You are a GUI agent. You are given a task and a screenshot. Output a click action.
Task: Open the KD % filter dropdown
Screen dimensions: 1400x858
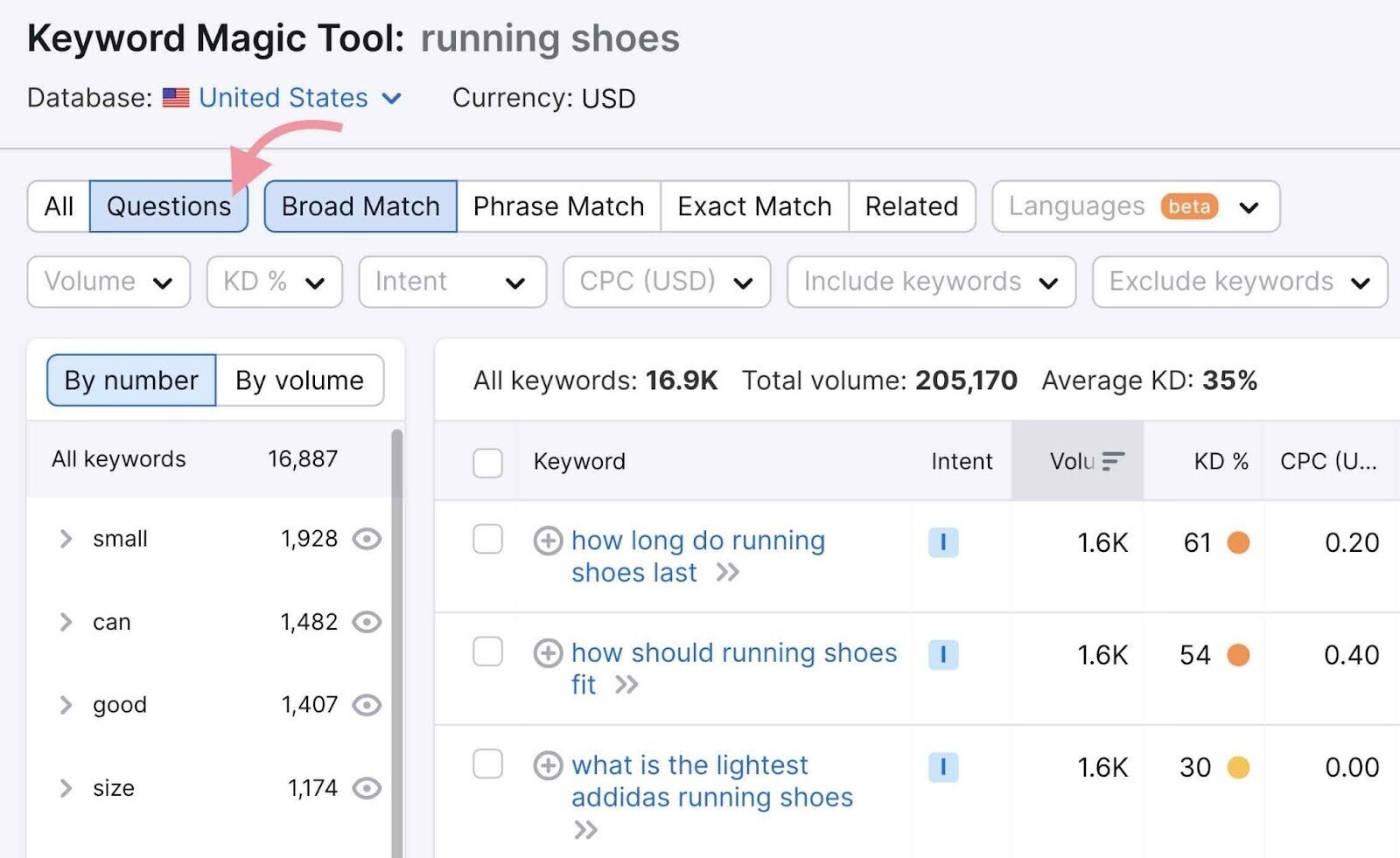pyautogui.click(x=274, y=282)
